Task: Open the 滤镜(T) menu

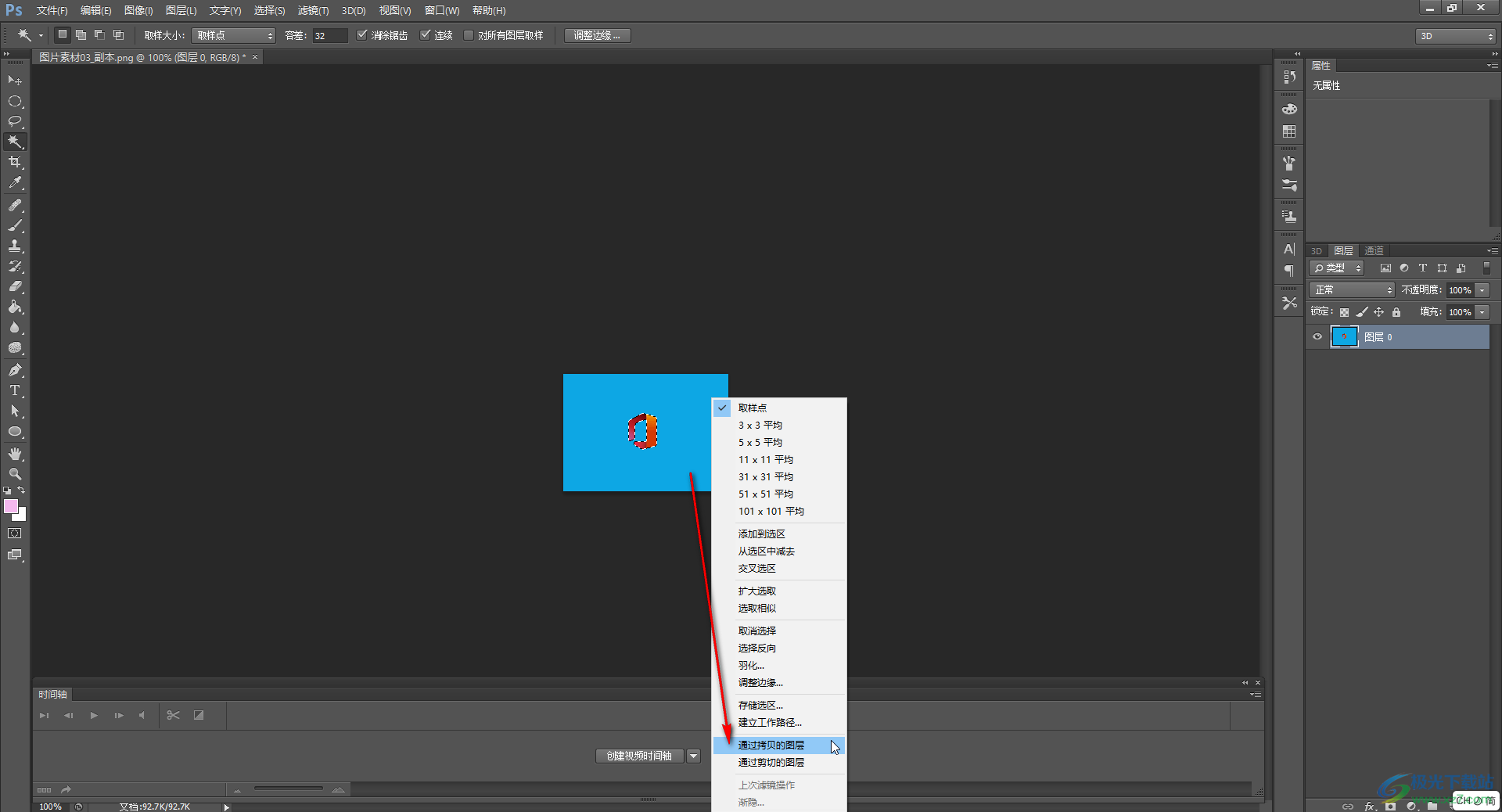Action: pos(313,11)
